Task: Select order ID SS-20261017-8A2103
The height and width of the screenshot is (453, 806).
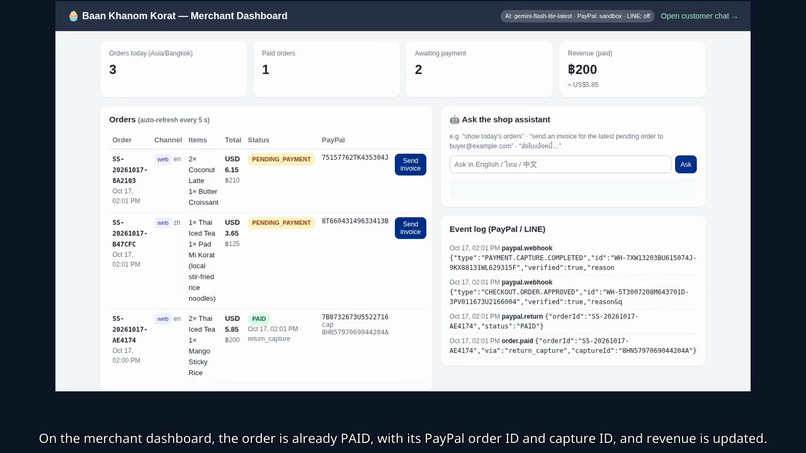Action: point(130,170)
